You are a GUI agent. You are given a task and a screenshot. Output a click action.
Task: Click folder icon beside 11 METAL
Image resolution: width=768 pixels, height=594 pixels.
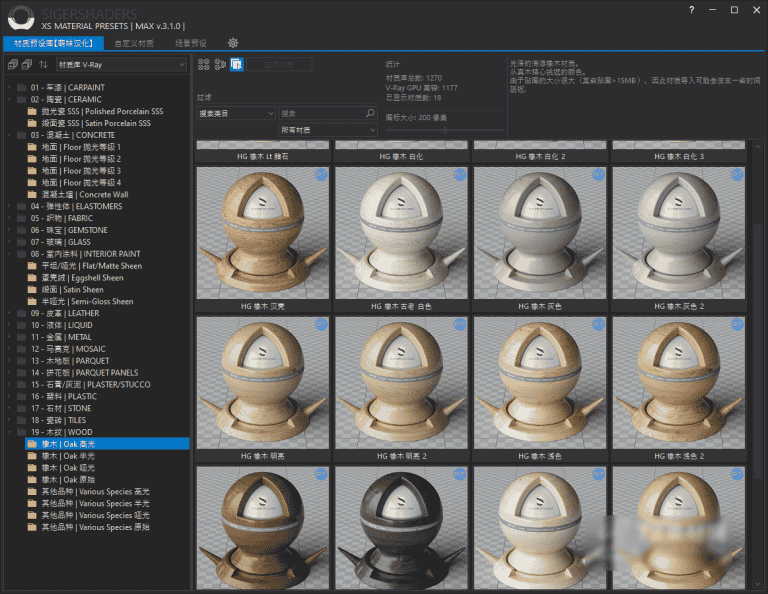click(x=22, y=337)
